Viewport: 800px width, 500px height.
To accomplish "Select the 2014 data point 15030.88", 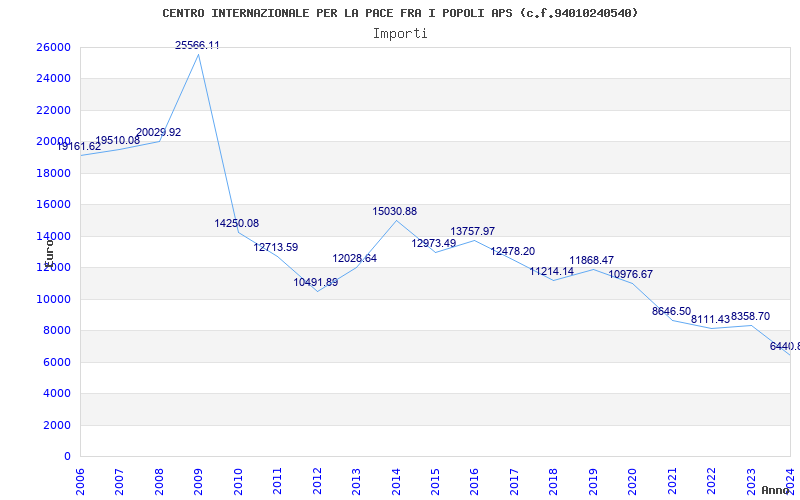I will click(x=394, y=212).
